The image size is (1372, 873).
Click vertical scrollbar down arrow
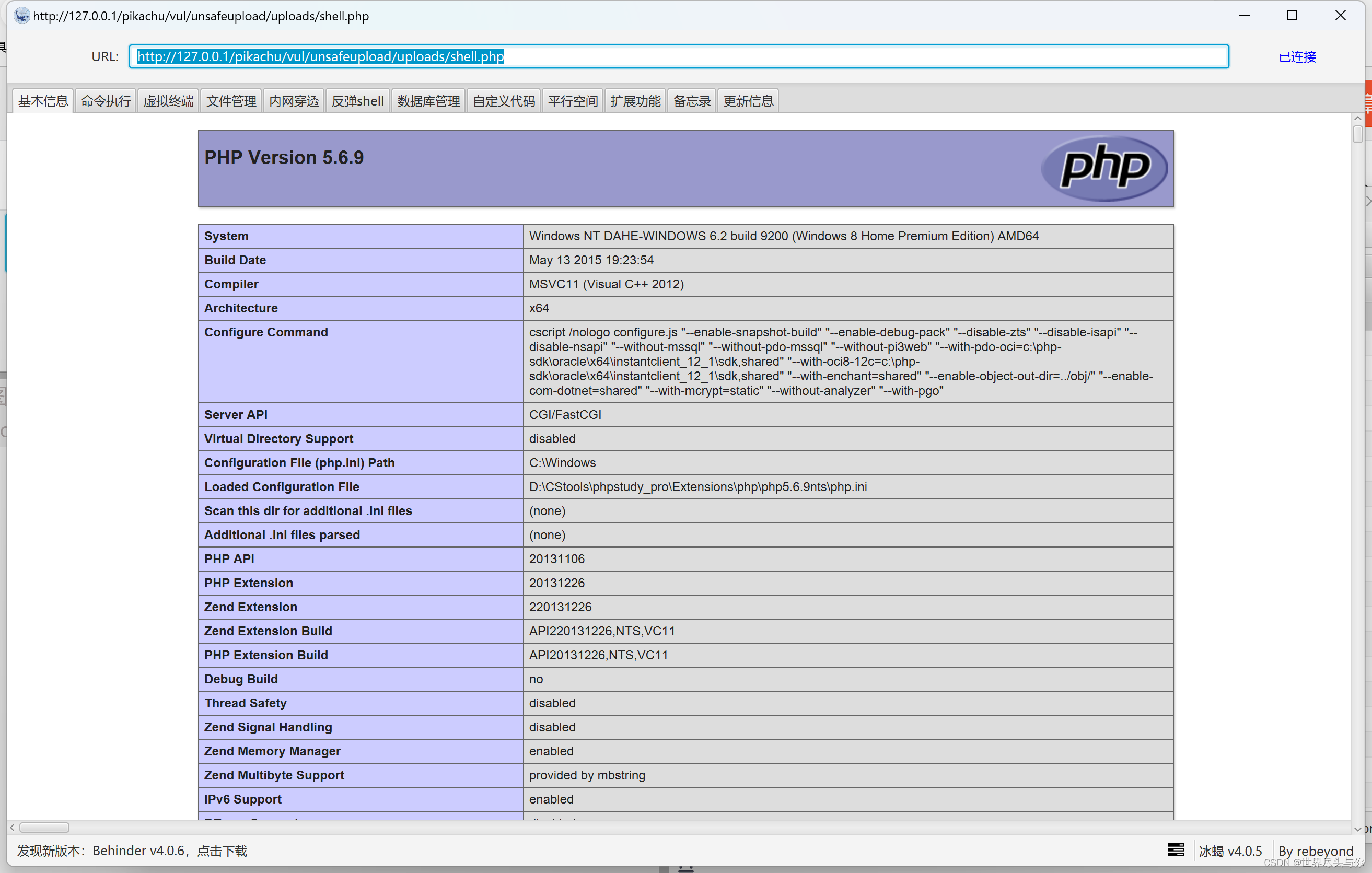point(1358,829)
